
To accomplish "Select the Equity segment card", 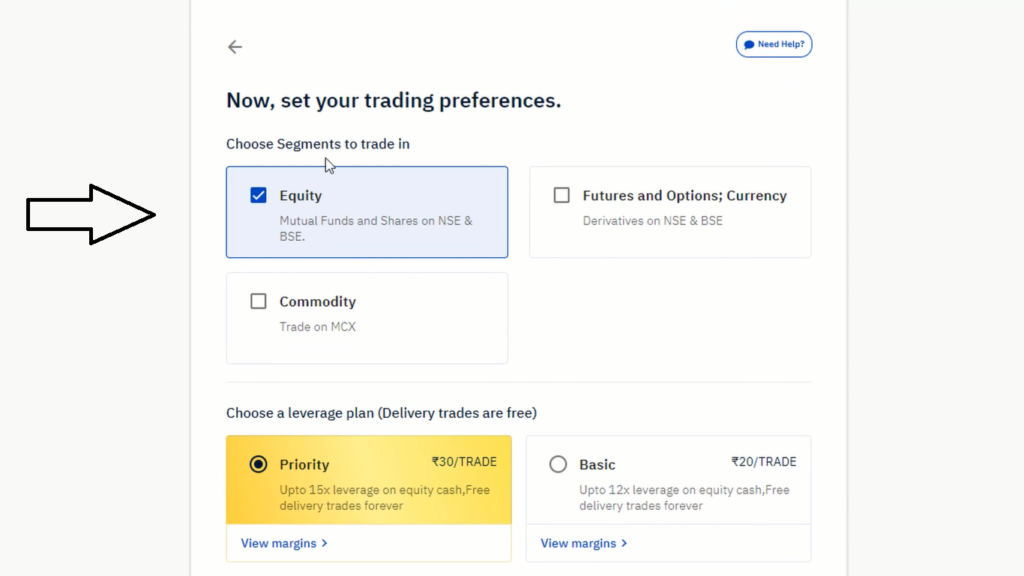I will pos(367,212).
